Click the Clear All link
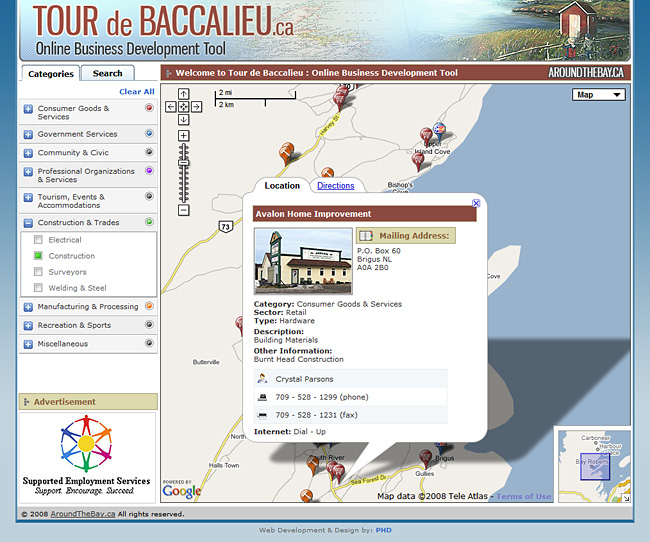650x542 pixels. [x=137, y=92]
